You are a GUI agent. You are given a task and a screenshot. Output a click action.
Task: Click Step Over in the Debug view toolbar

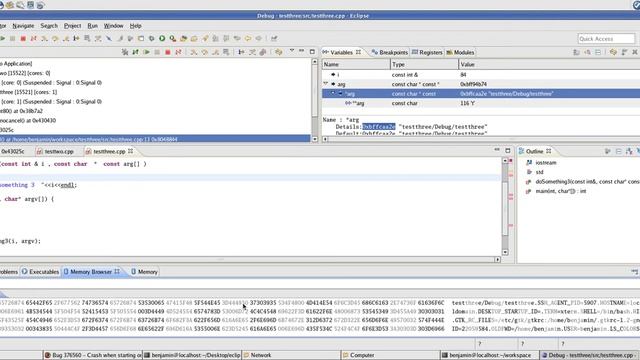tap(204, 52)
